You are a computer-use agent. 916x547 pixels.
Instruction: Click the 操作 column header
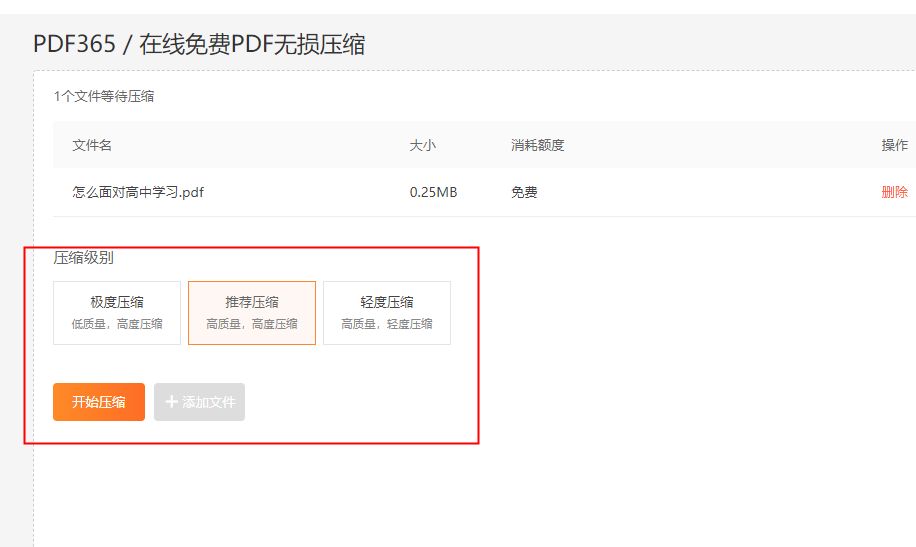[894, 145]
